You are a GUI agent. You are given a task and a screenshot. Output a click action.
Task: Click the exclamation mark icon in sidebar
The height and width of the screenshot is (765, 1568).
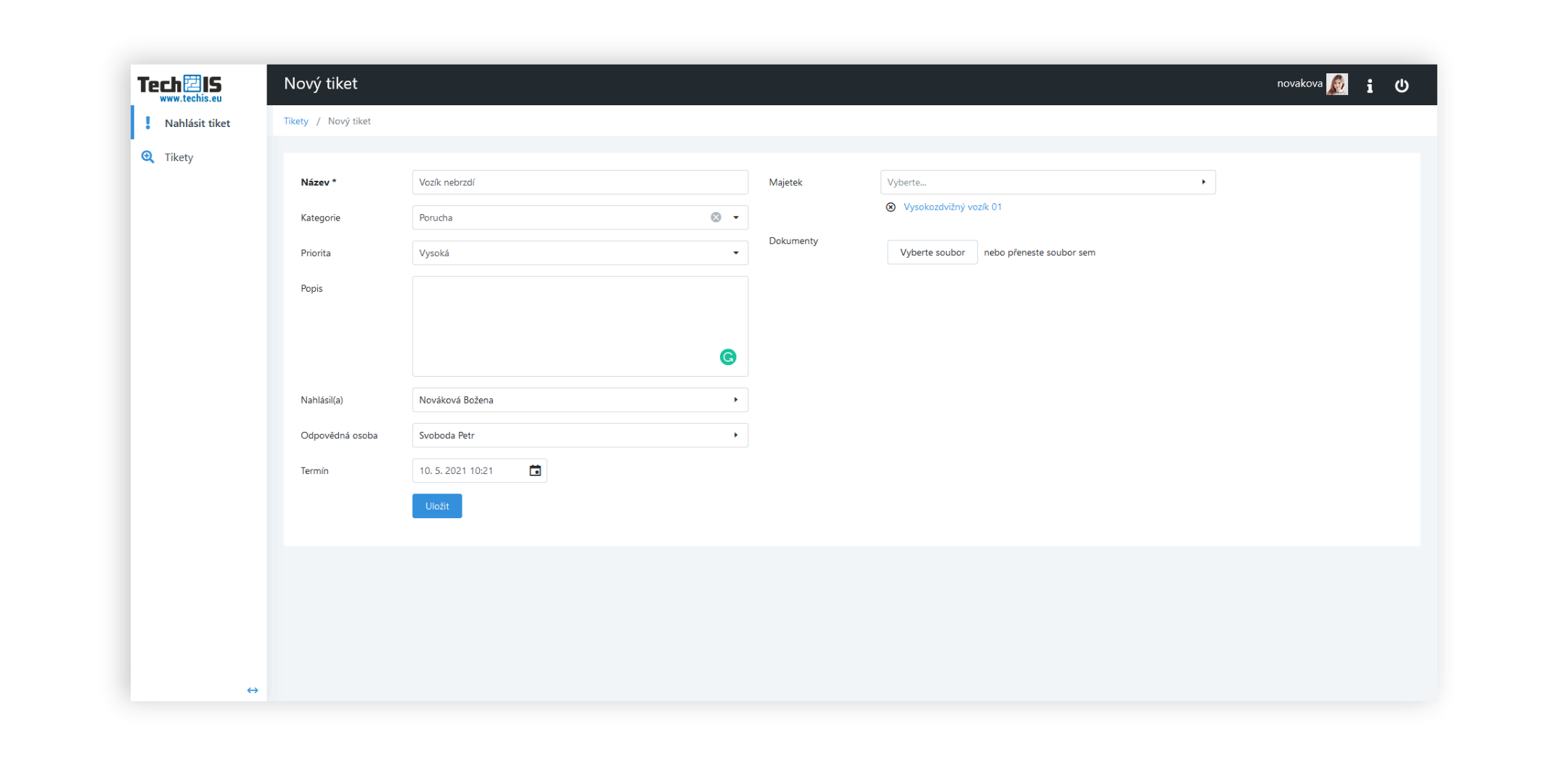click(147, 123)
